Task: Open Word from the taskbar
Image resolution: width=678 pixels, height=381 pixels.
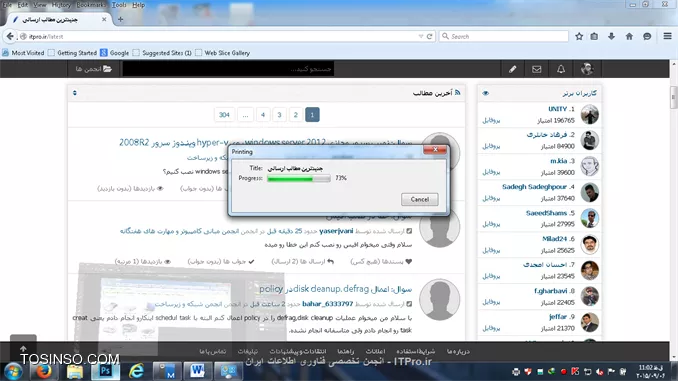Action: pos(197,371)
